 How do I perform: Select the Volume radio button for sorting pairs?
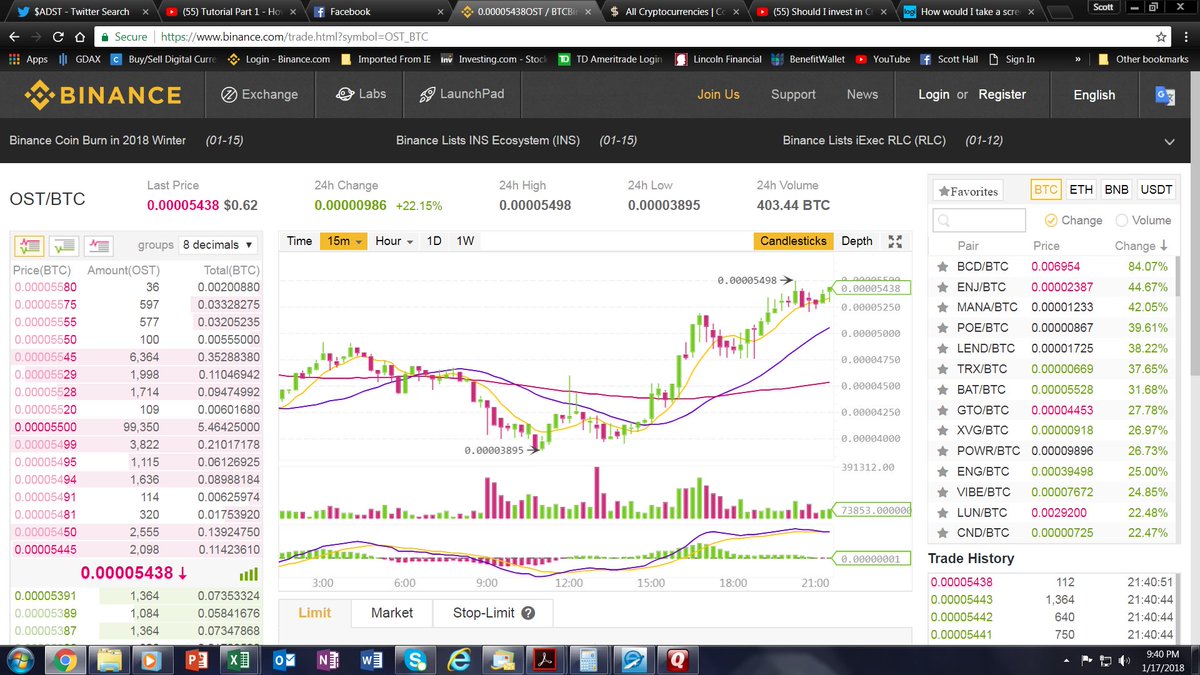point(1124,220)
